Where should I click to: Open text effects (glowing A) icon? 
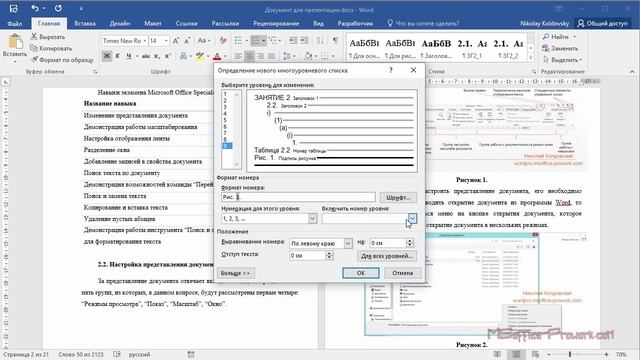click(x=183, y=56)
